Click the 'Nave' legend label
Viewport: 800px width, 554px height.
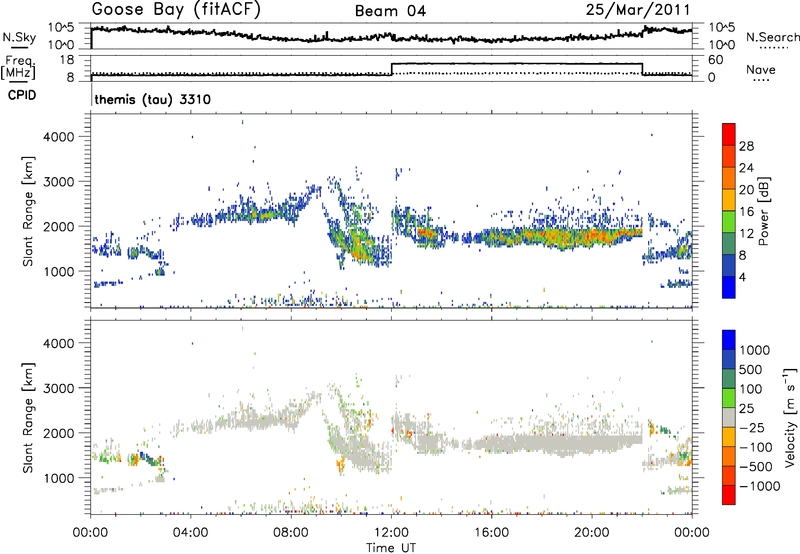[x=761, y=70]
